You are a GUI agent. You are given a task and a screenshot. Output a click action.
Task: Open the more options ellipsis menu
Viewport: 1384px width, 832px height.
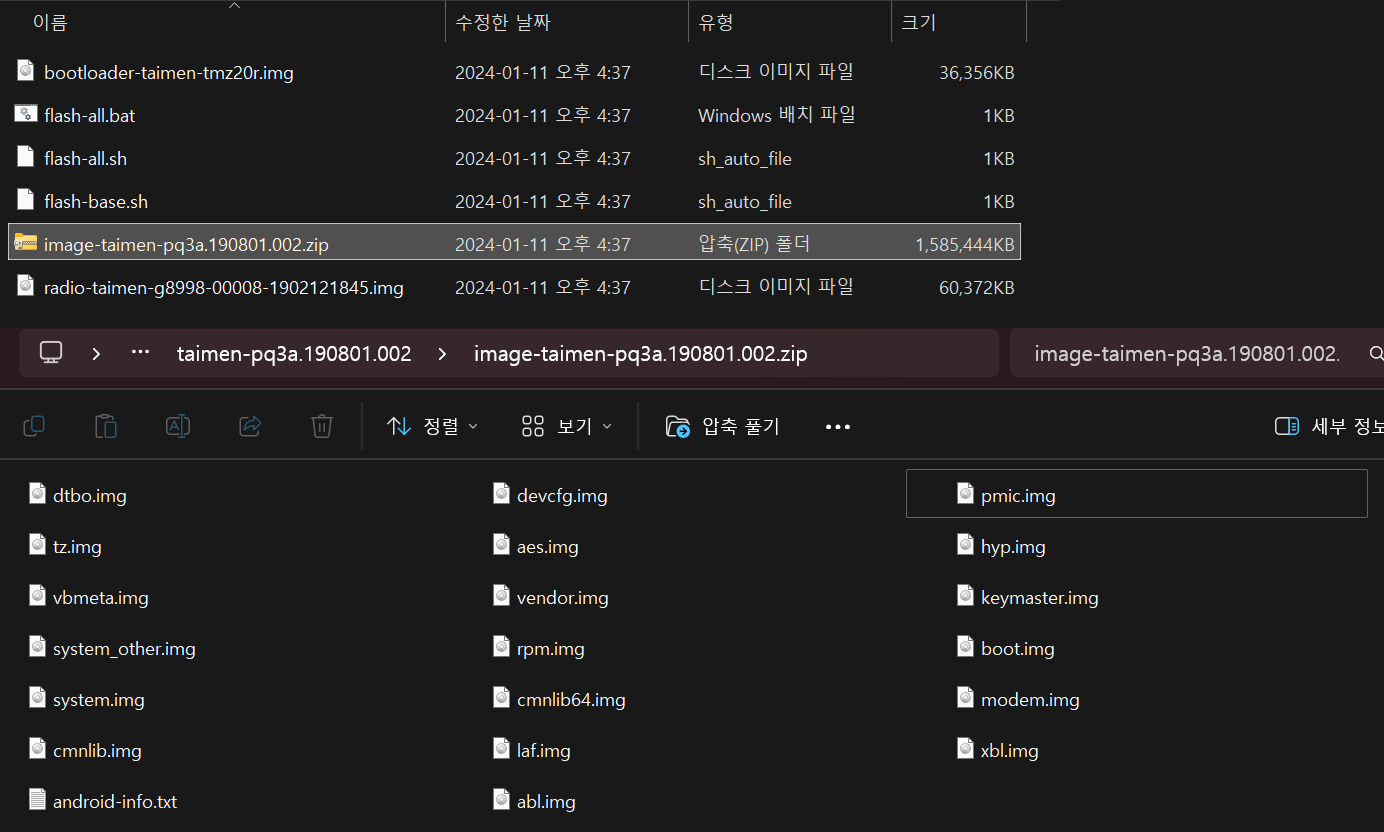[x=837, y=427]
